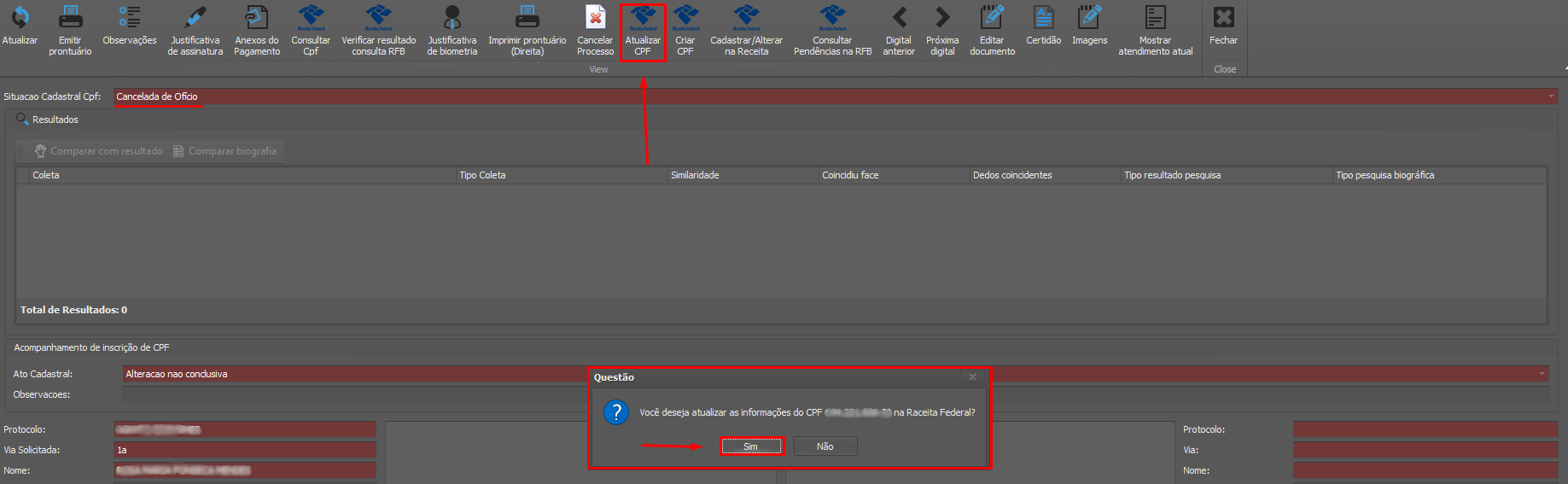This screenshot has height=484, width=1568.
Task: Go to Próxima digital
Action: [x=942, y=30]
